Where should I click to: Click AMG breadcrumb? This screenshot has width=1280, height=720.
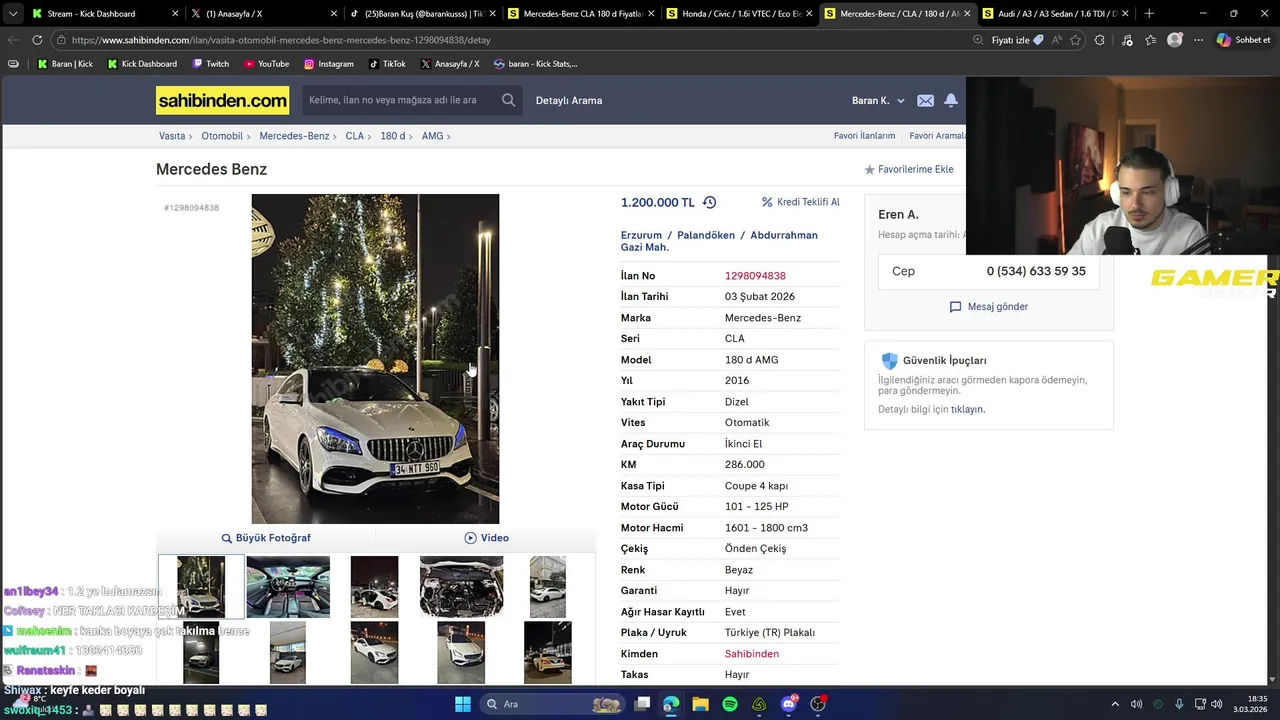432,136
